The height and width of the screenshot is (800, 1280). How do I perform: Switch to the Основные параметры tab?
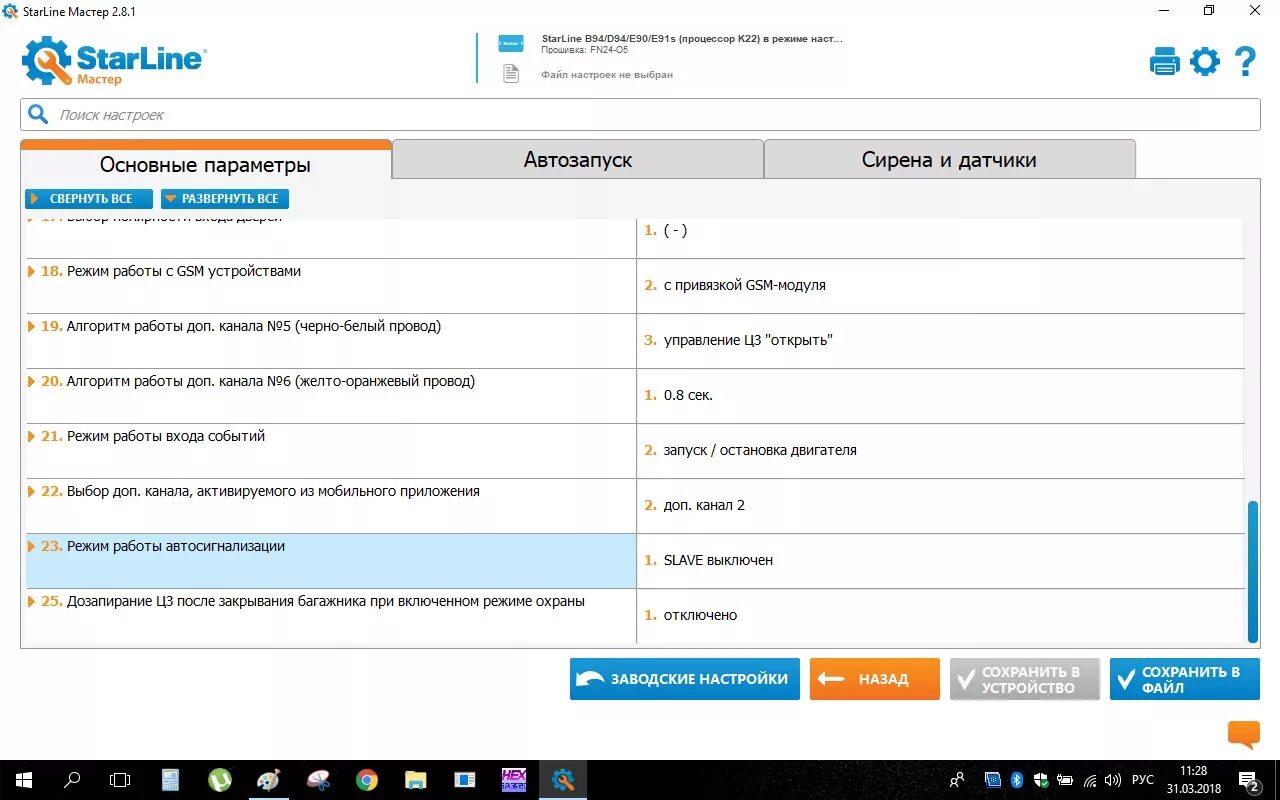[205, 162]
